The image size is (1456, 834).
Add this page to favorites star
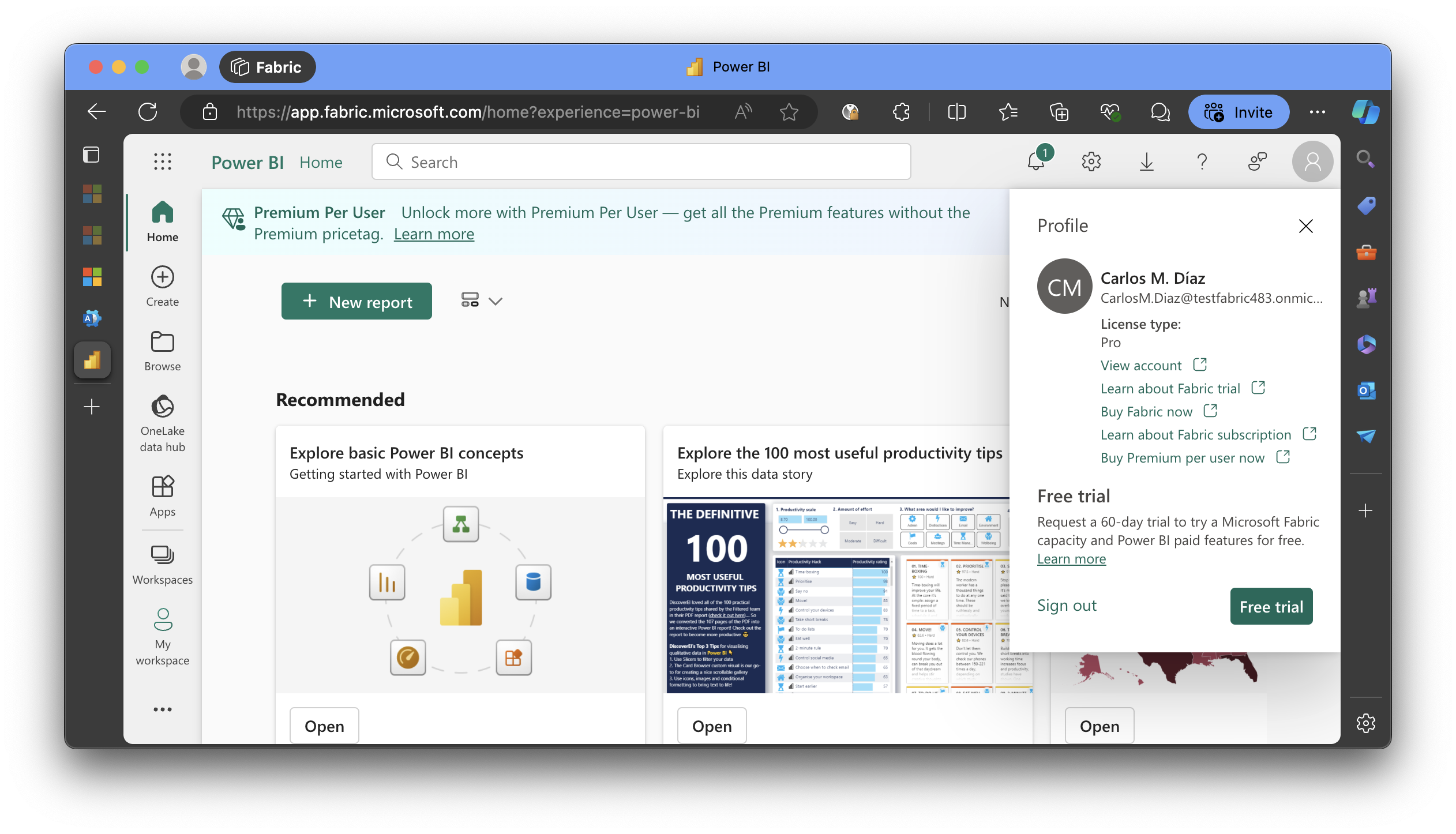coord(789,112)
